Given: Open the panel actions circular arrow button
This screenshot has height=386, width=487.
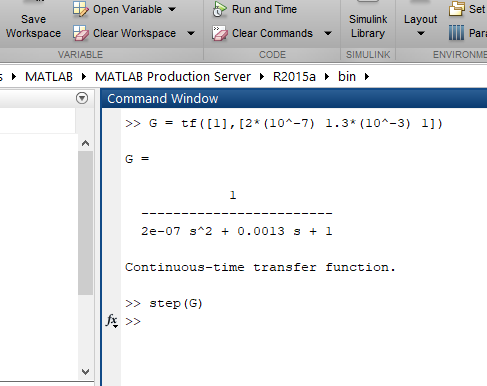Looking at the screenshot, I should click(x=82, y=98).
